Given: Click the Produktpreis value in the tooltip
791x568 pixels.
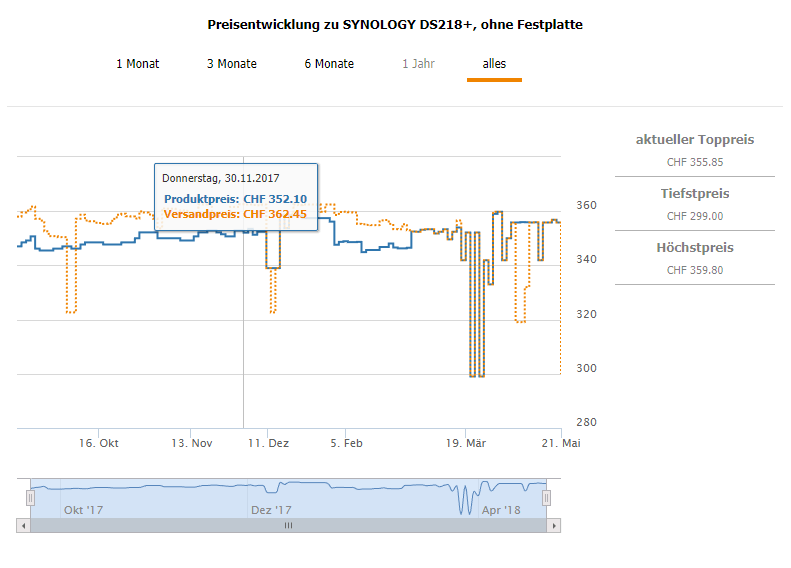Looking at the screenshot, I should point(275,199).
